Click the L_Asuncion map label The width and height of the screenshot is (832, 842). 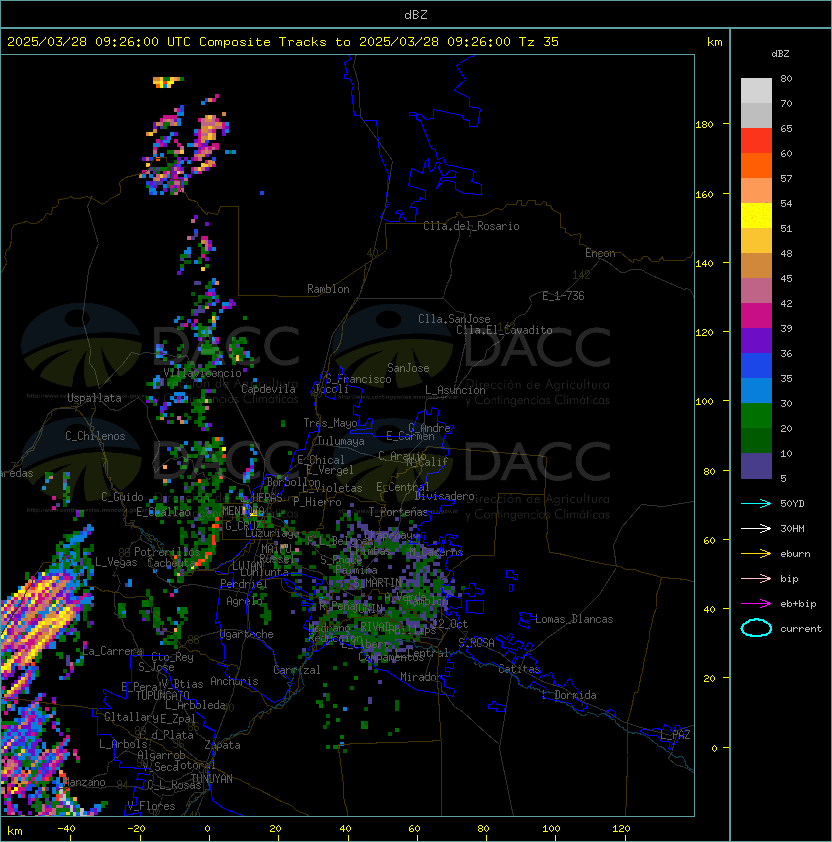pos(455,390)
